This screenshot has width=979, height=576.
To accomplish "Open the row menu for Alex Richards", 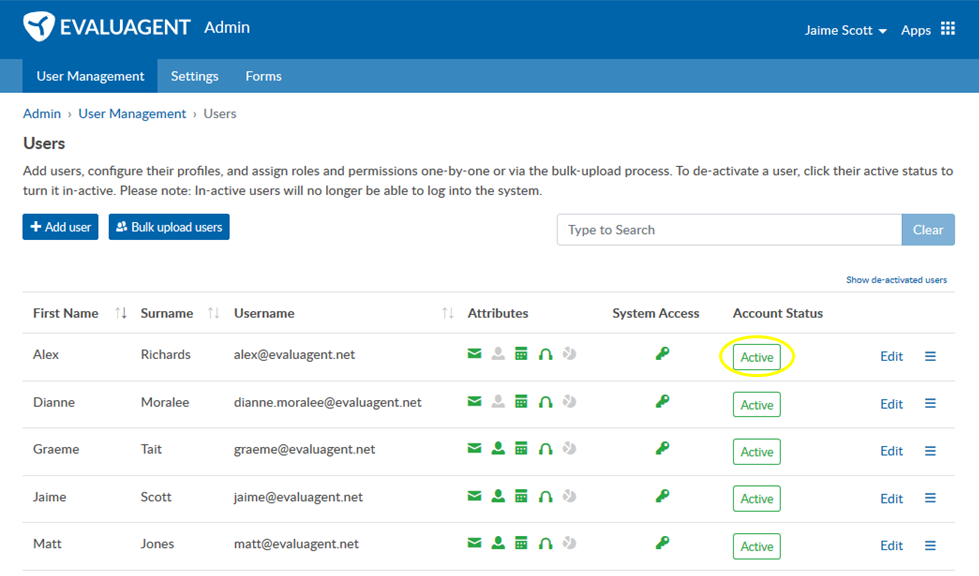I will tap(930, 356).
